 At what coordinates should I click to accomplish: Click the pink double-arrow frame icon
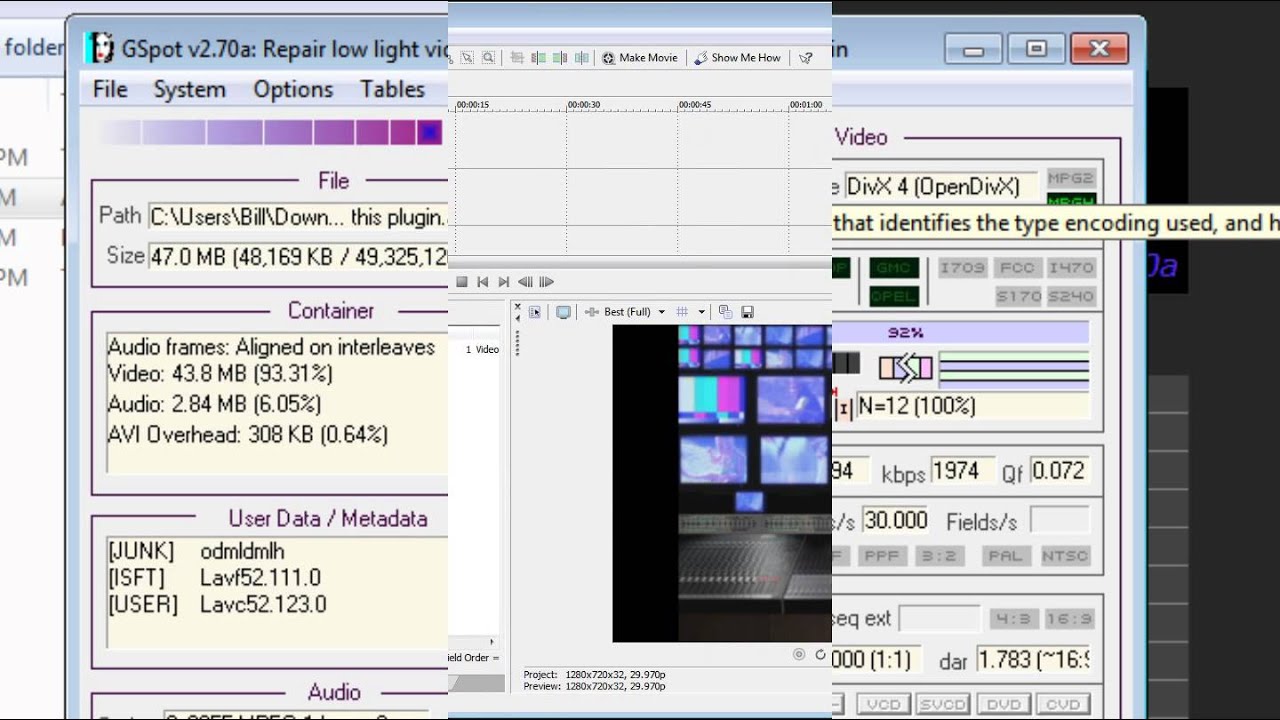pyautogui.click(x=906, y=368)
